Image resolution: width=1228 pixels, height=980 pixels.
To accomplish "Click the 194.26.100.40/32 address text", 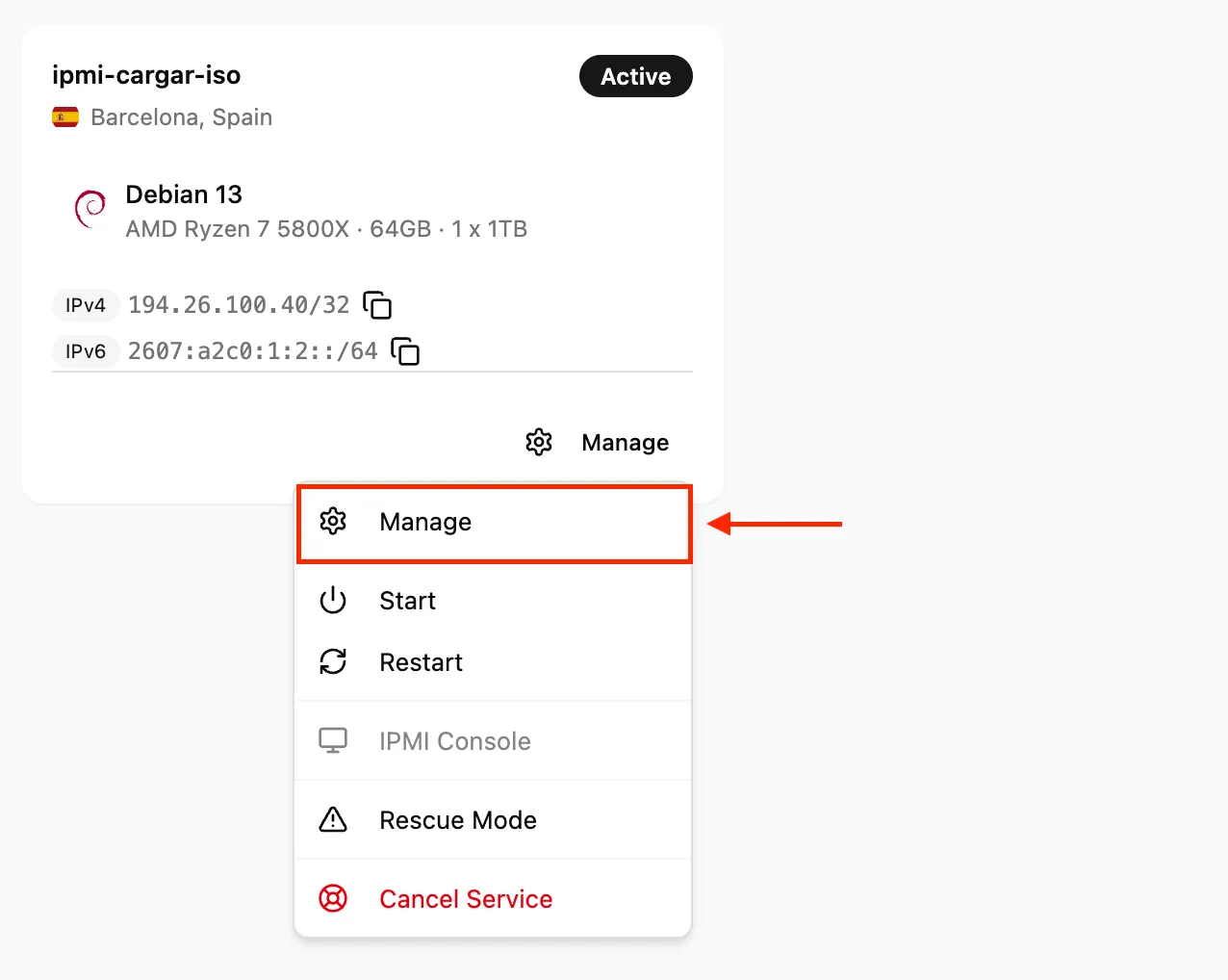I will [x=239, y=305].
